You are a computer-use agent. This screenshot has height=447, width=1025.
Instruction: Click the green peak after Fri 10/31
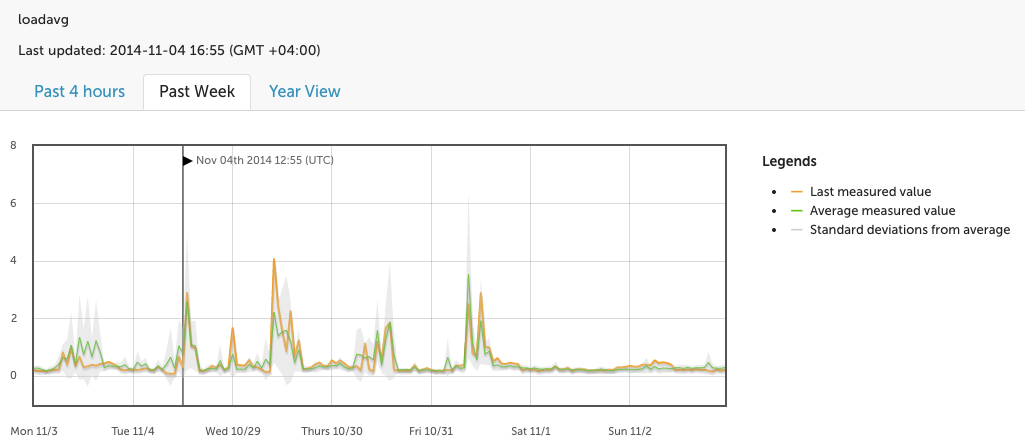(x=468, y=275)
